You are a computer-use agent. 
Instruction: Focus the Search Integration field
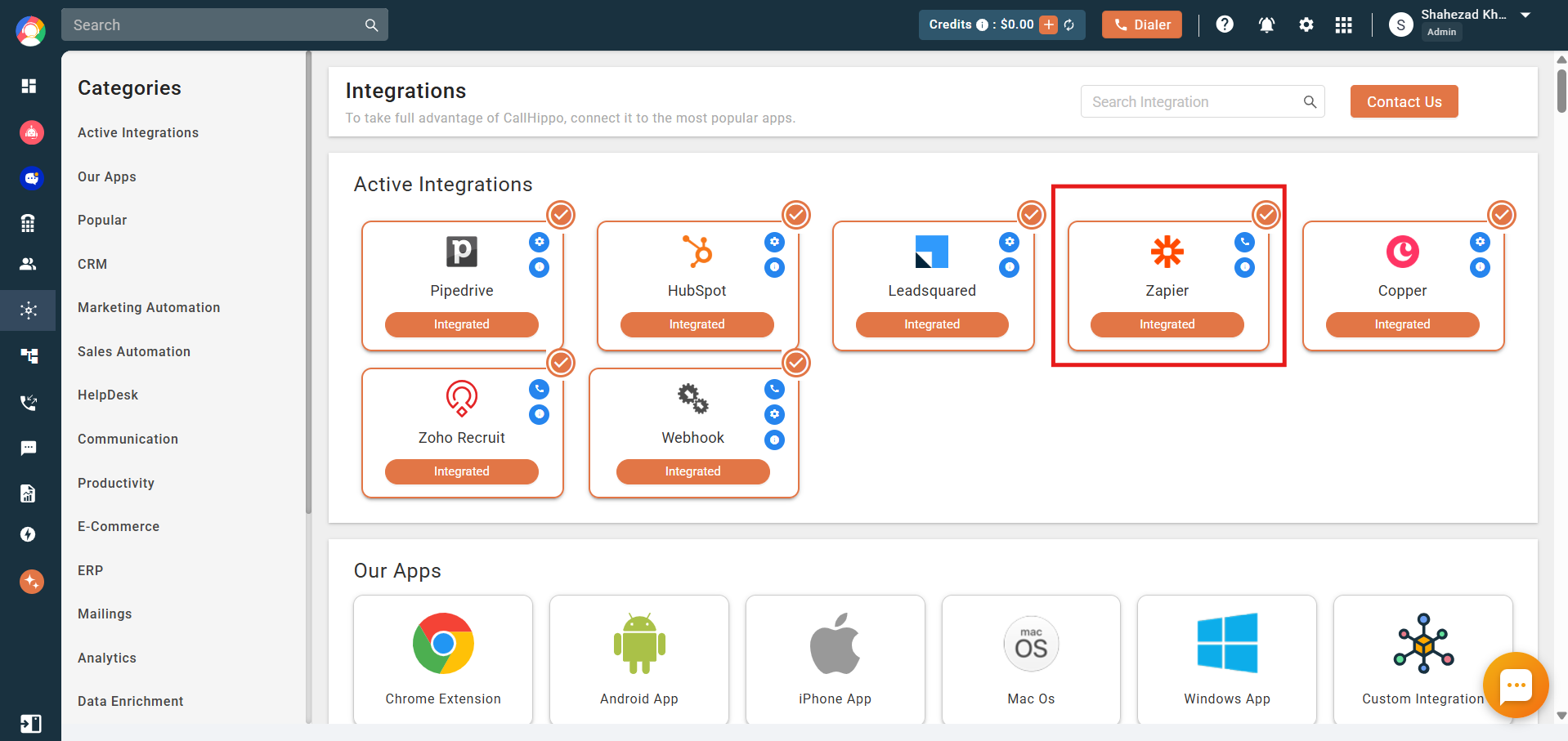point(1203,101)
